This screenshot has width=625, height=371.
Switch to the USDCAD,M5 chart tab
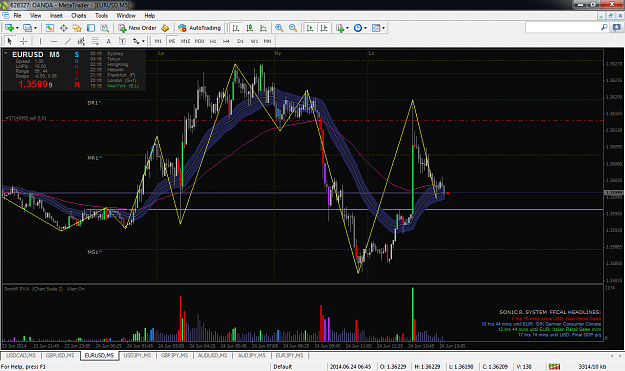click(x=21, y=355)
